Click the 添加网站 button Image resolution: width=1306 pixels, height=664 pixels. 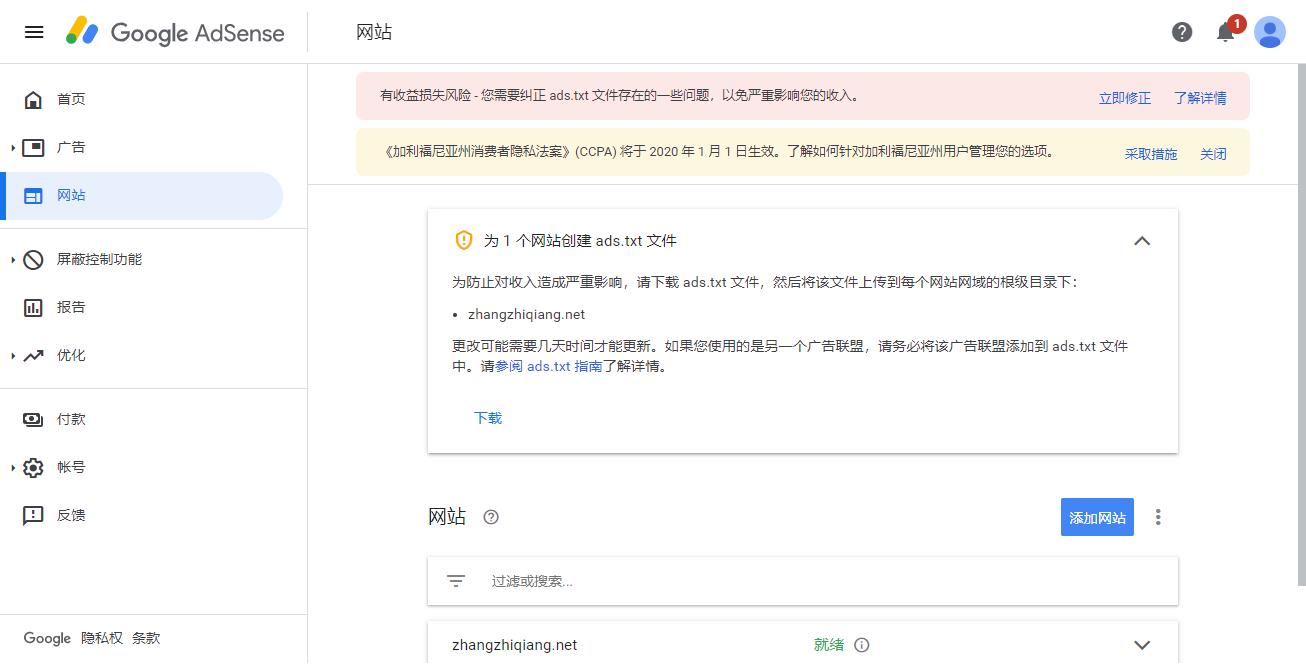pos(1097,517)
